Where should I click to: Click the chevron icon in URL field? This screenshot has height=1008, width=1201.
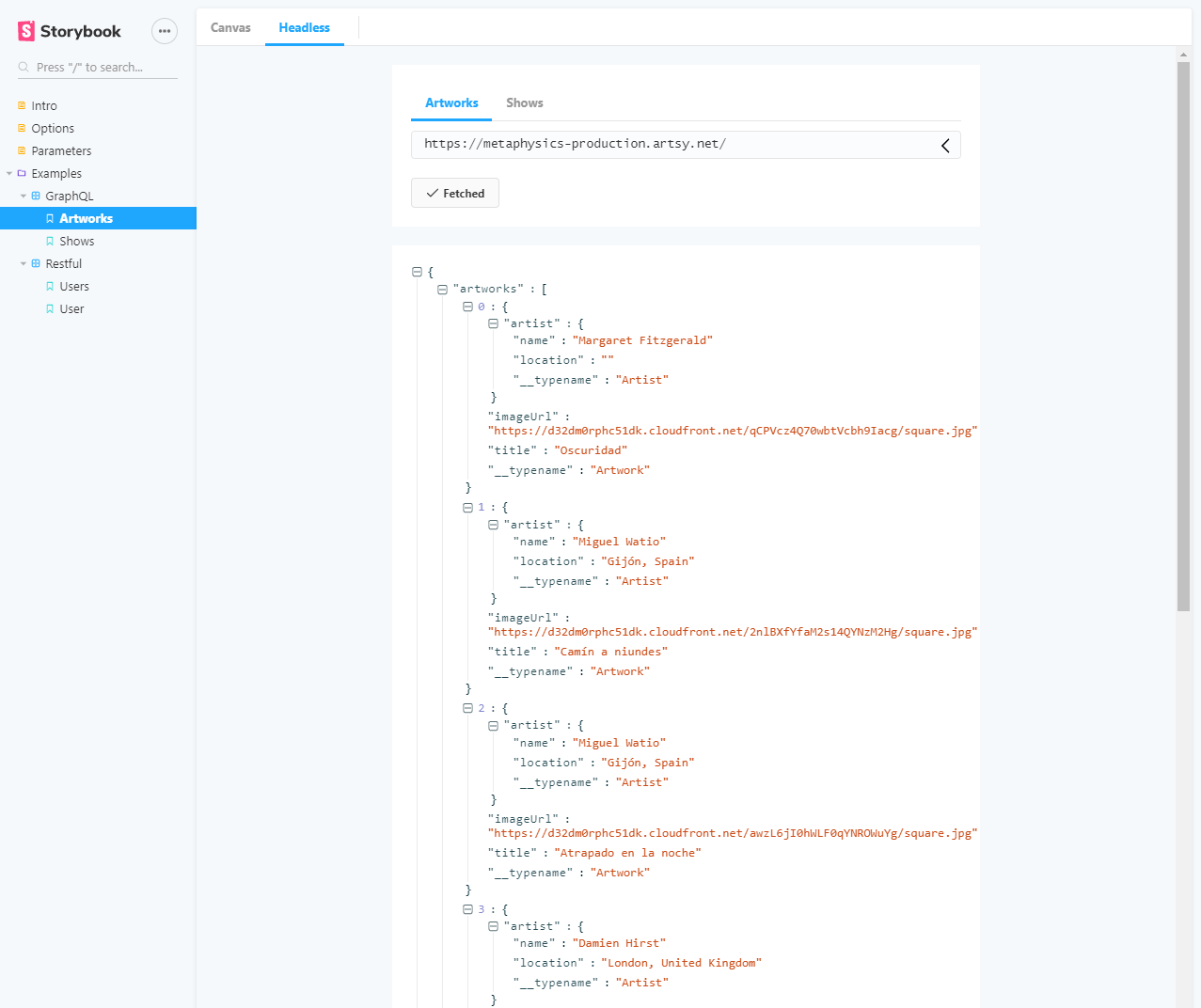coord(945,145)
